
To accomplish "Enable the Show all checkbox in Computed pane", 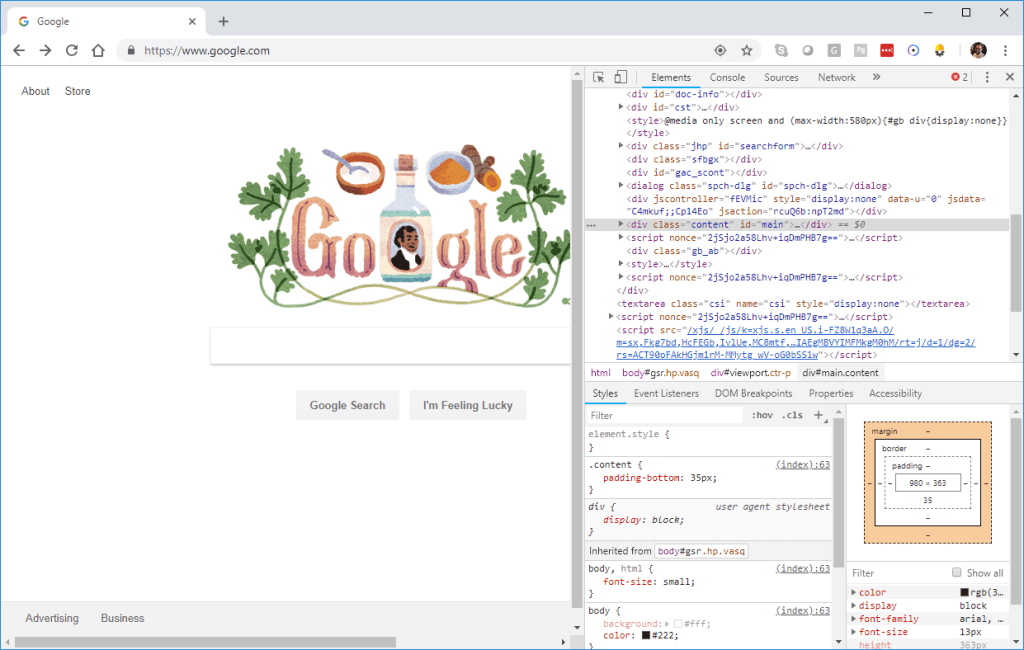I will (x=959, y=572).
